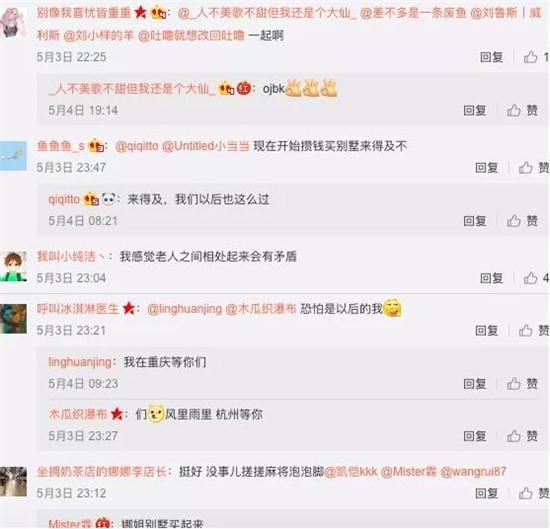Like linghuanjing's reply 我在重庆等你们
Viewport: 550px width, 529px height.
(522, 384)
